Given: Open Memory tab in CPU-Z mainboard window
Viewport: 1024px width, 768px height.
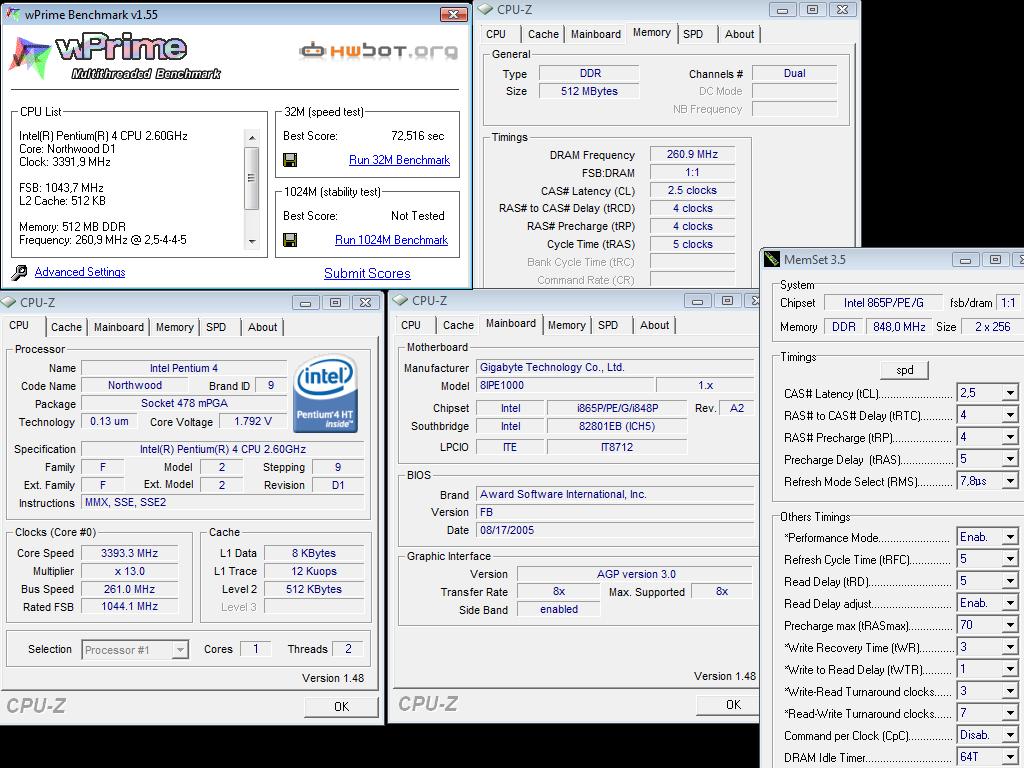Looking at the screenshot, I should (566, 325).
